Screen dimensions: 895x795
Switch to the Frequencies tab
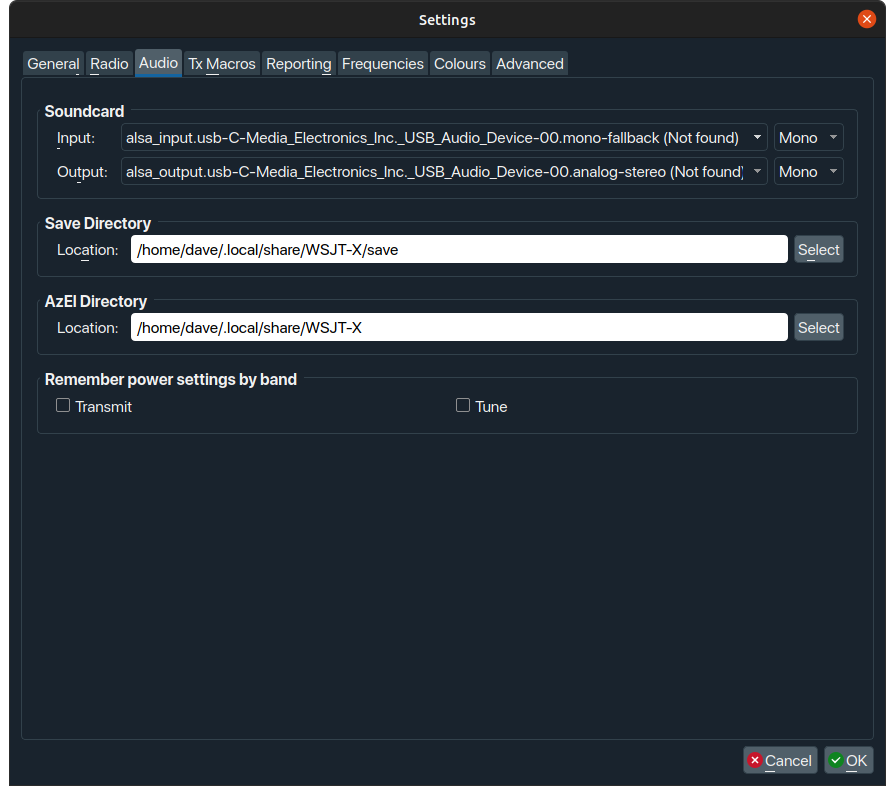coord(382,63)
